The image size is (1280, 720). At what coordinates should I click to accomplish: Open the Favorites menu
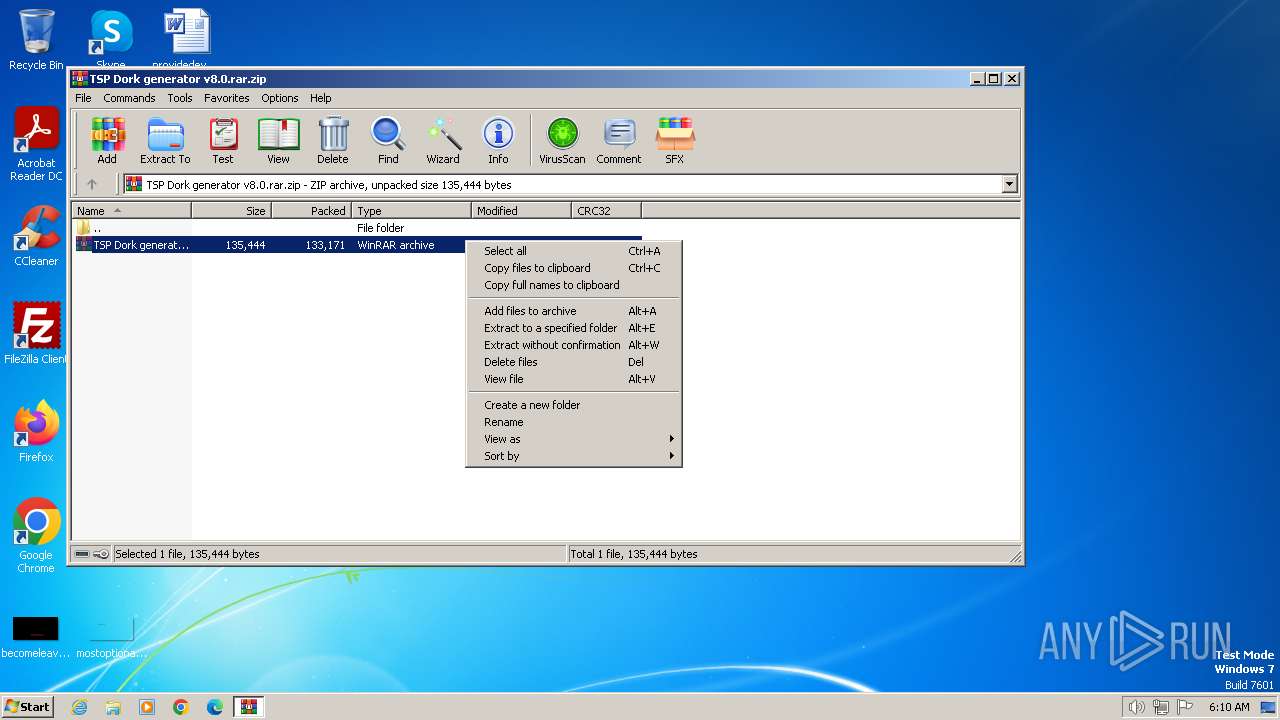tap(227, 98)
